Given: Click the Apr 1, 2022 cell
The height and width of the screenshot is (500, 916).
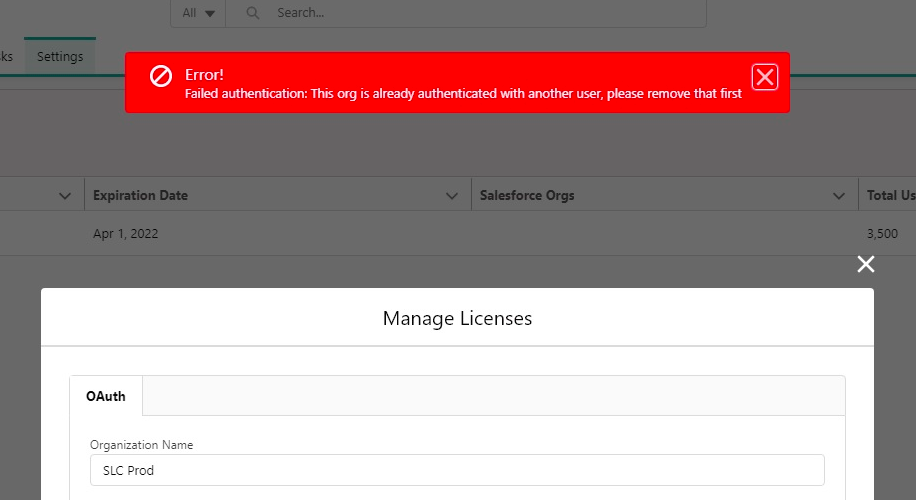Looking at the screenshot, I should 126,234.
